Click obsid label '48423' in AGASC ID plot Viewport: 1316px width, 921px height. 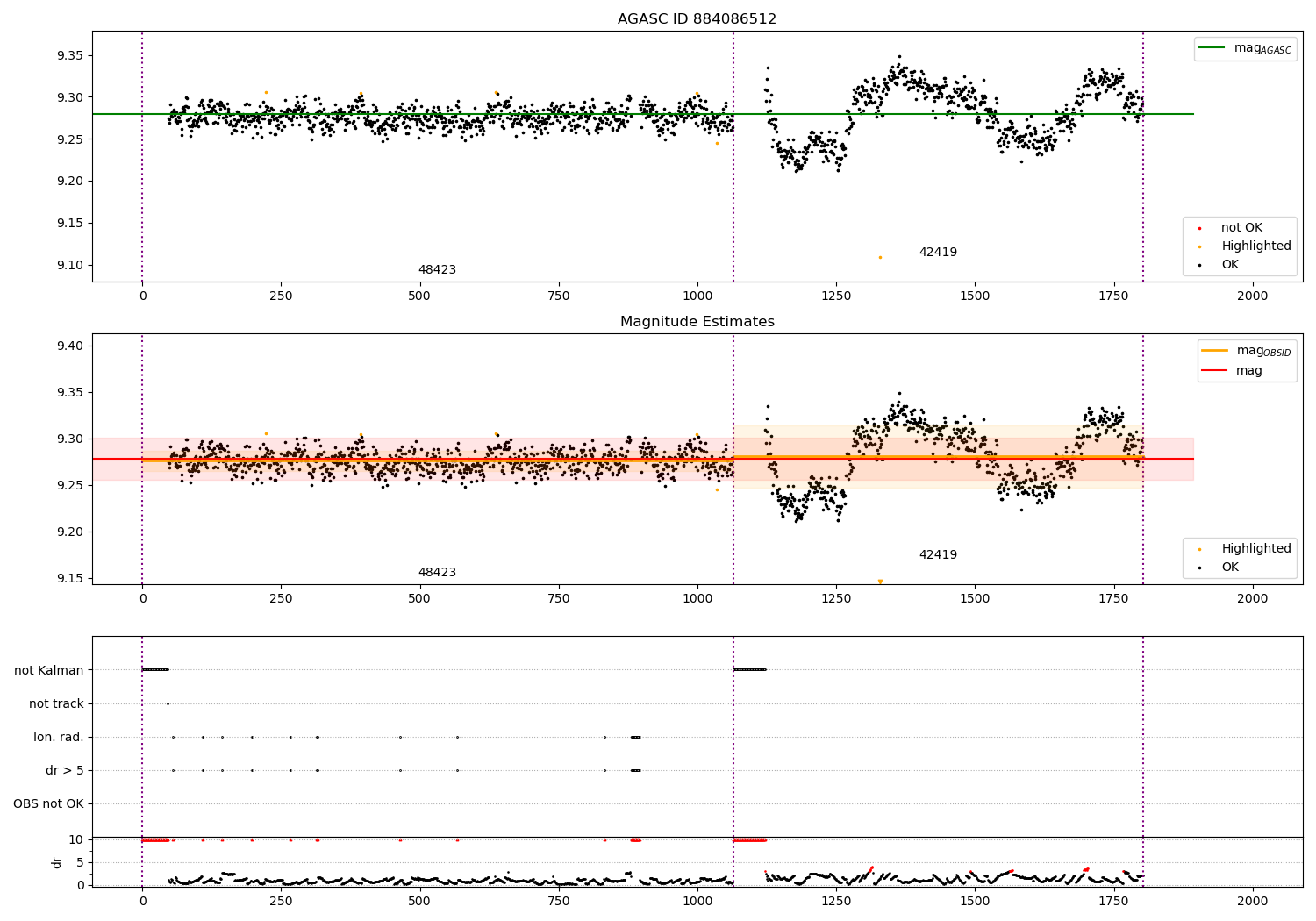point(437,270)
